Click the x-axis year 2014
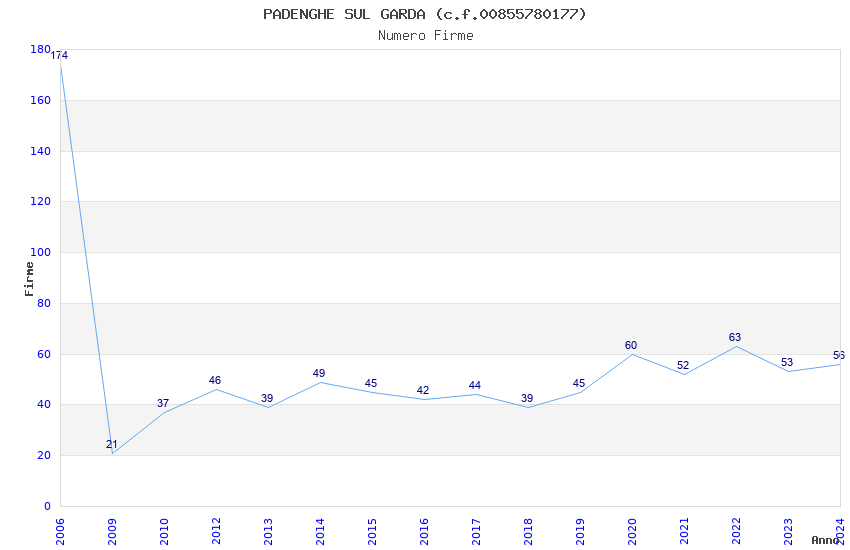Image resolution: width=850 pixels, height=550 pixels. (320, 531)
